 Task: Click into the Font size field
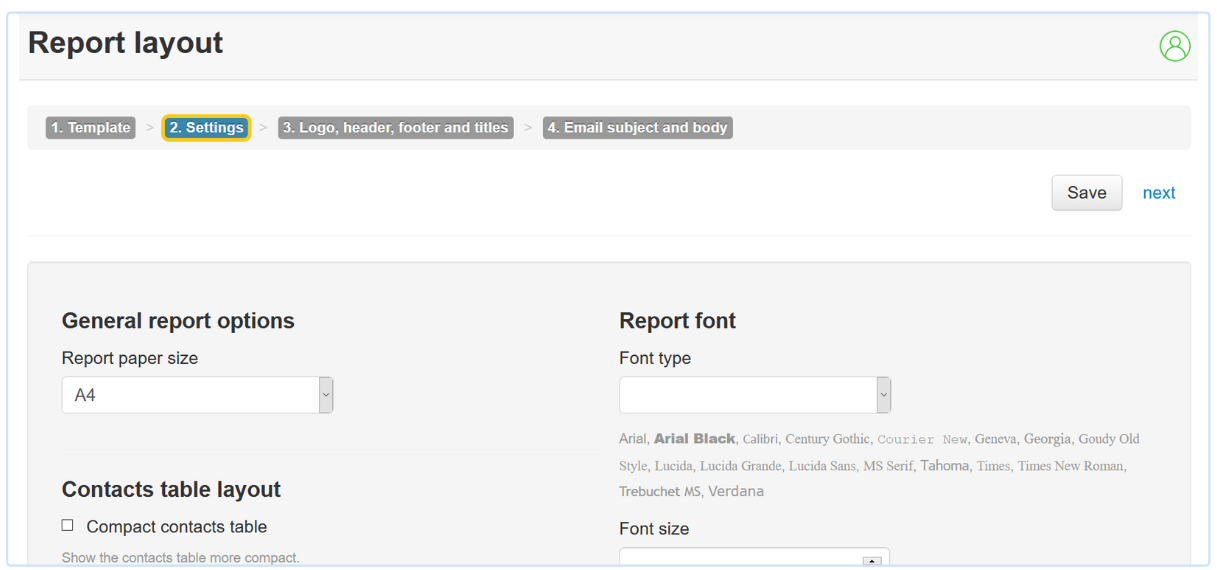point(740,558)
